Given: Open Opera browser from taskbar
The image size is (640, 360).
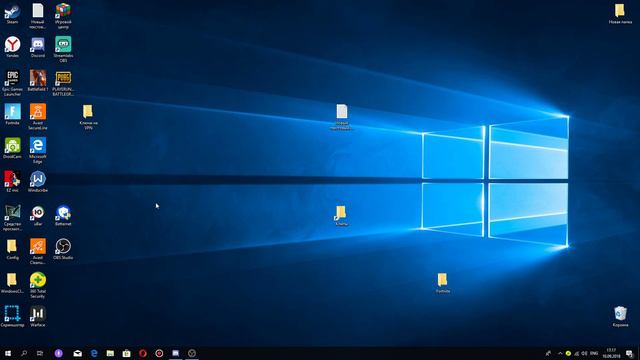Looking at the screenshot, I should tap(143, 353).
